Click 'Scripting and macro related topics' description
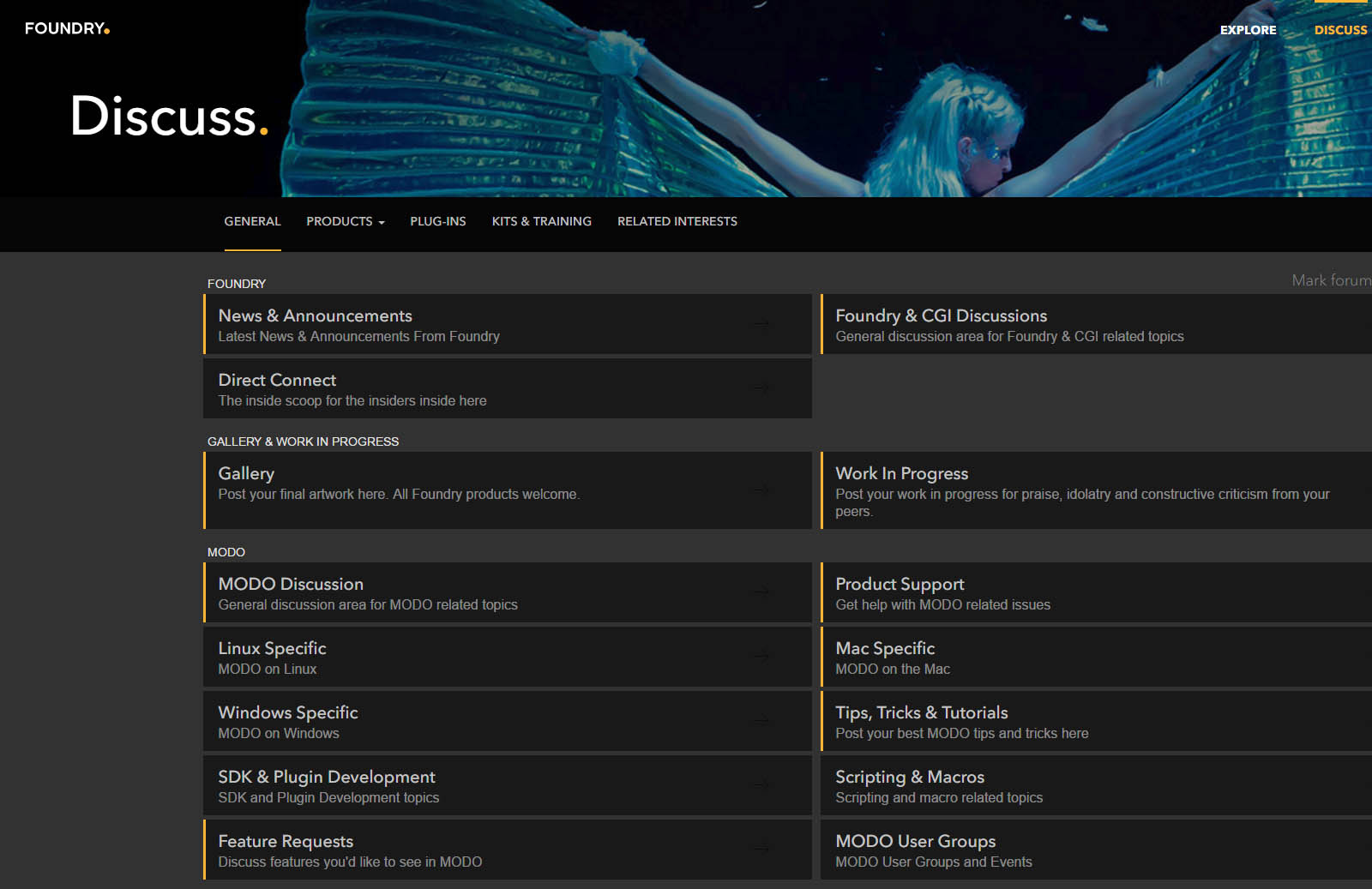This screenshot has height=889, width=1372. 939,797
